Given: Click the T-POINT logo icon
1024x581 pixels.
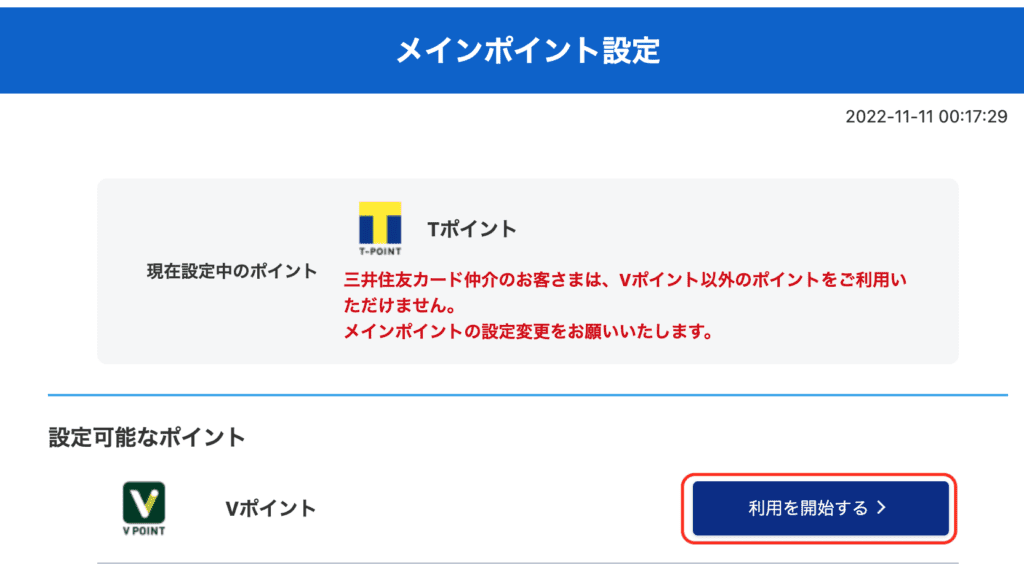Looking at the screenshot, I should (x=380, y=228).
